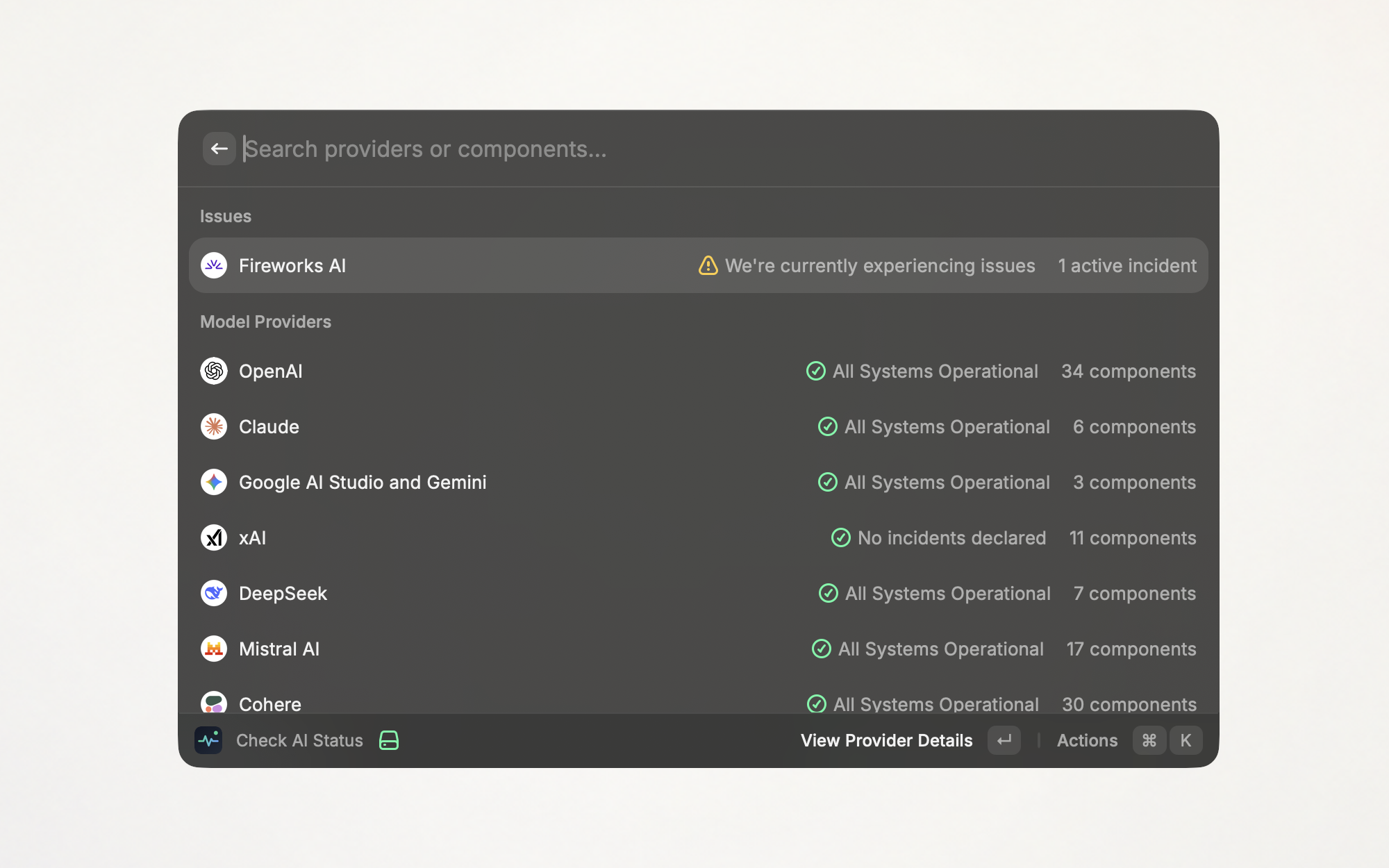Click the green storage drive icon in footer
Image resolution: width=1389 pixels, height=868 pixels.
pyautogui.click(x=389, y=740)
